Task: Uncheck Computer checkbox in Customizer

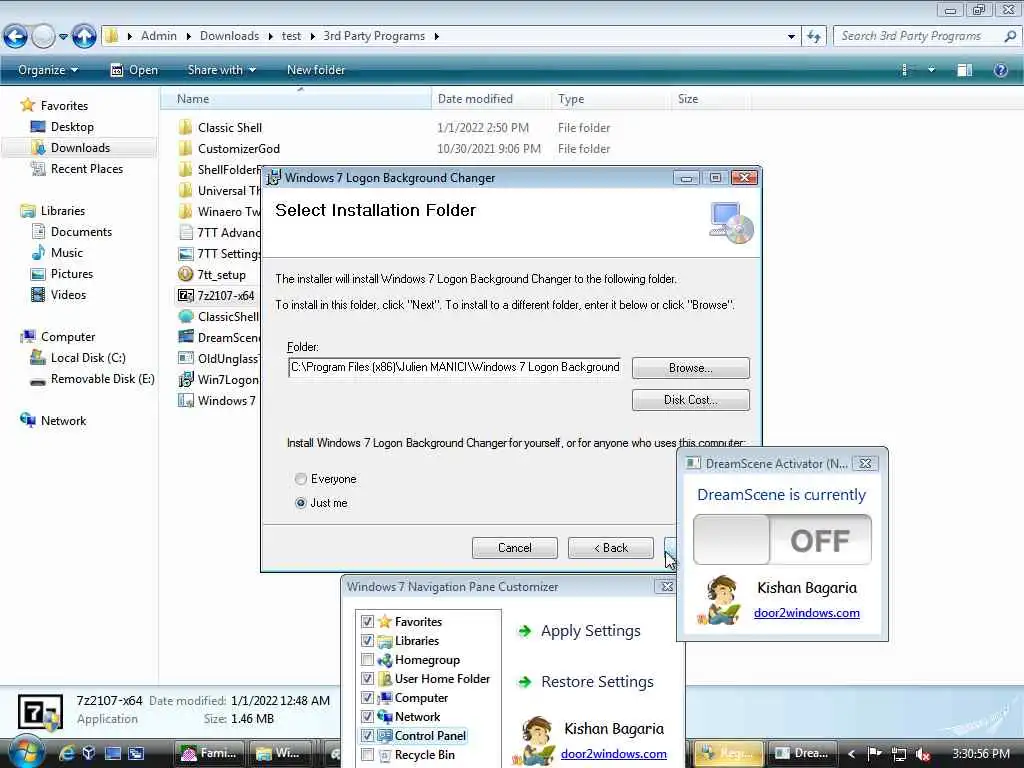Action: 367,697
